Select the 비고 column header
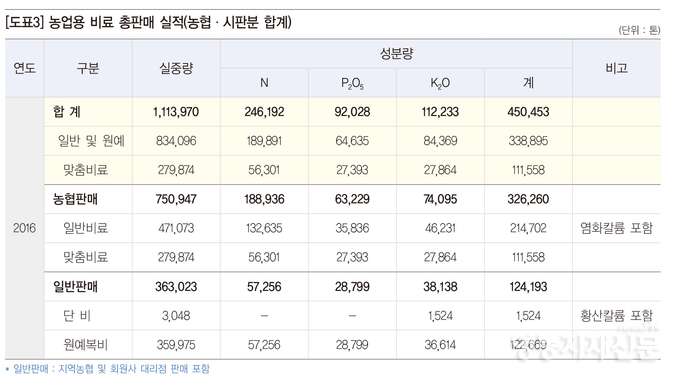 [616, 68]
